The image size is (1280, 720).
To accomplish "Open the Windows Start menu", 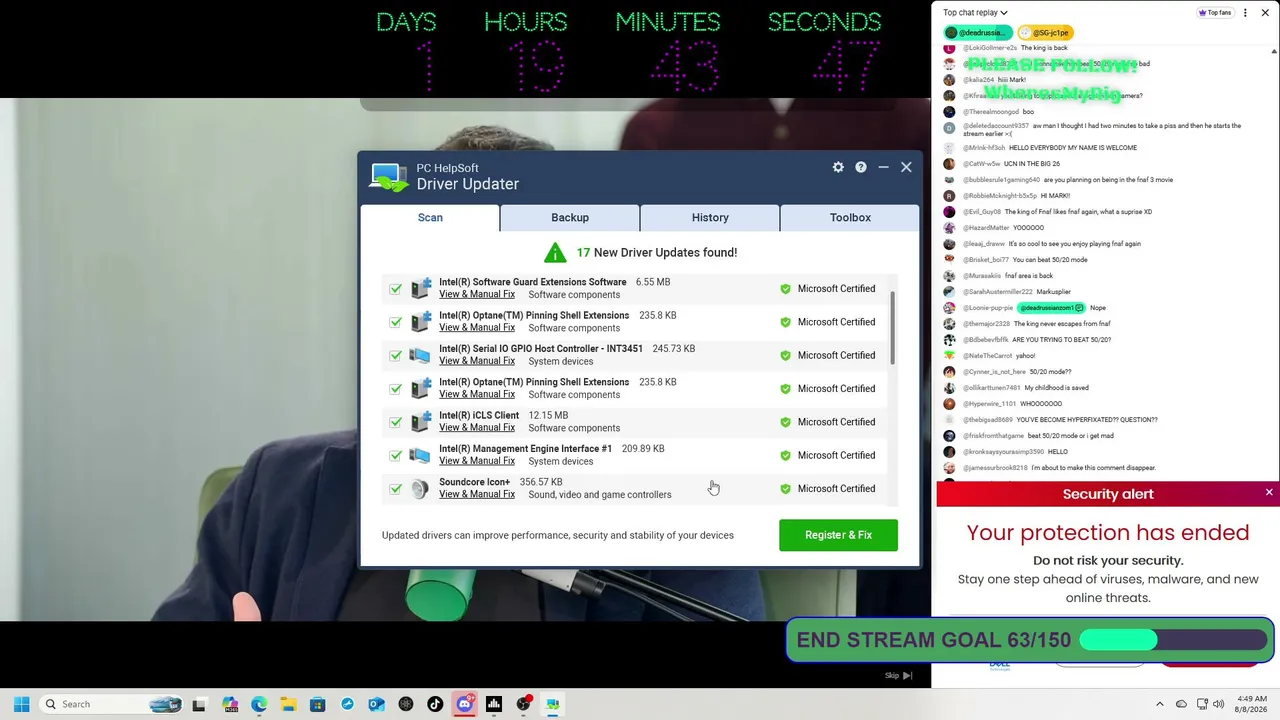I will [21, 704].
